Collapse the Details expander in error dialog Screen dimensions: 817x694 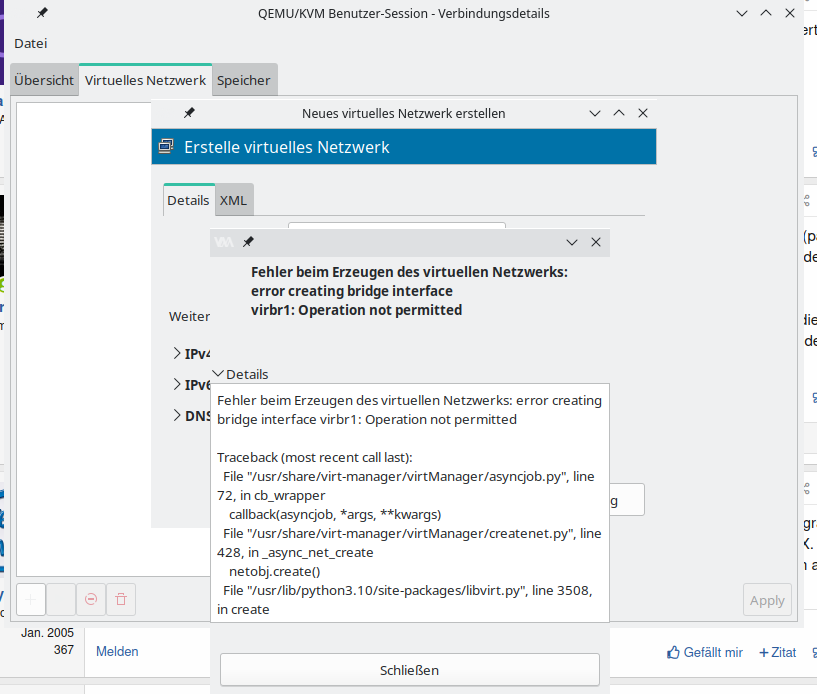241,374
